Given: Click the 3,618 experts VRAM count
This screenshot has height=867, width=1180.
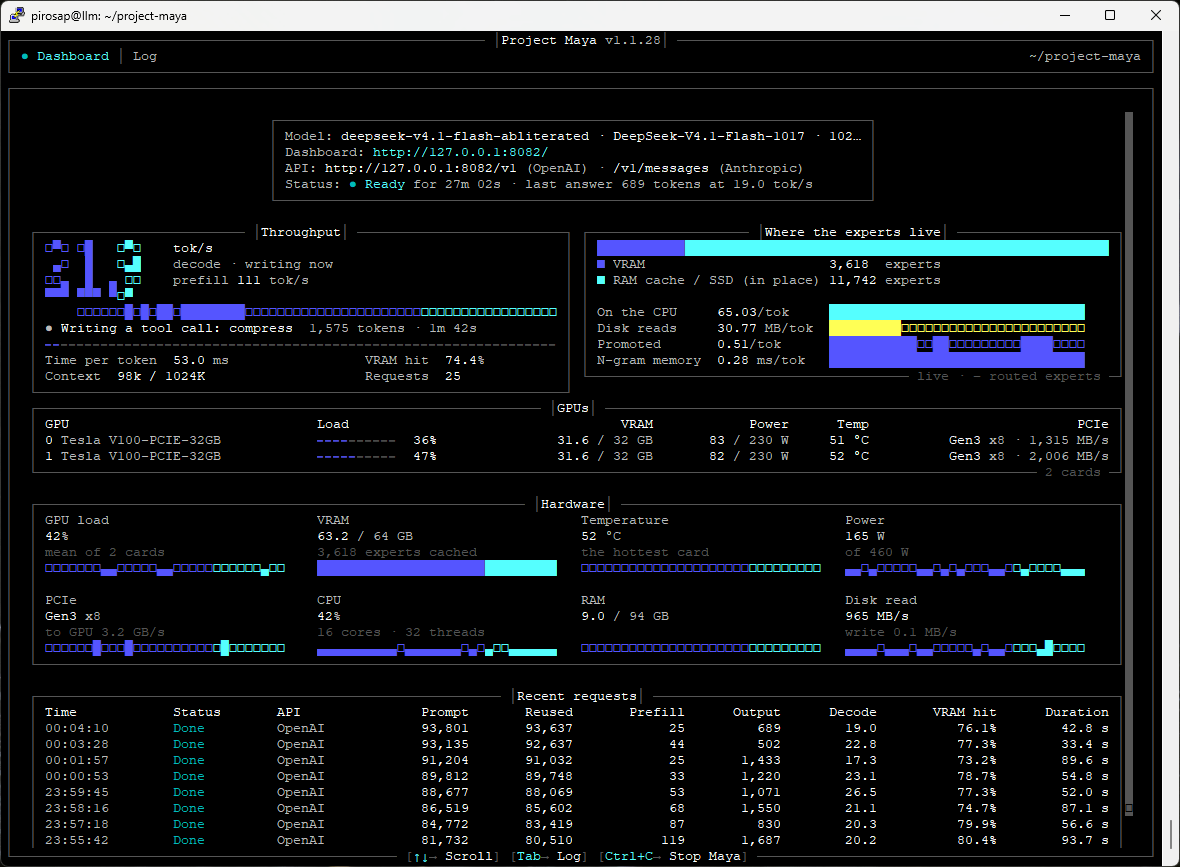Looking at the screenshot, I should coord(885,264).
